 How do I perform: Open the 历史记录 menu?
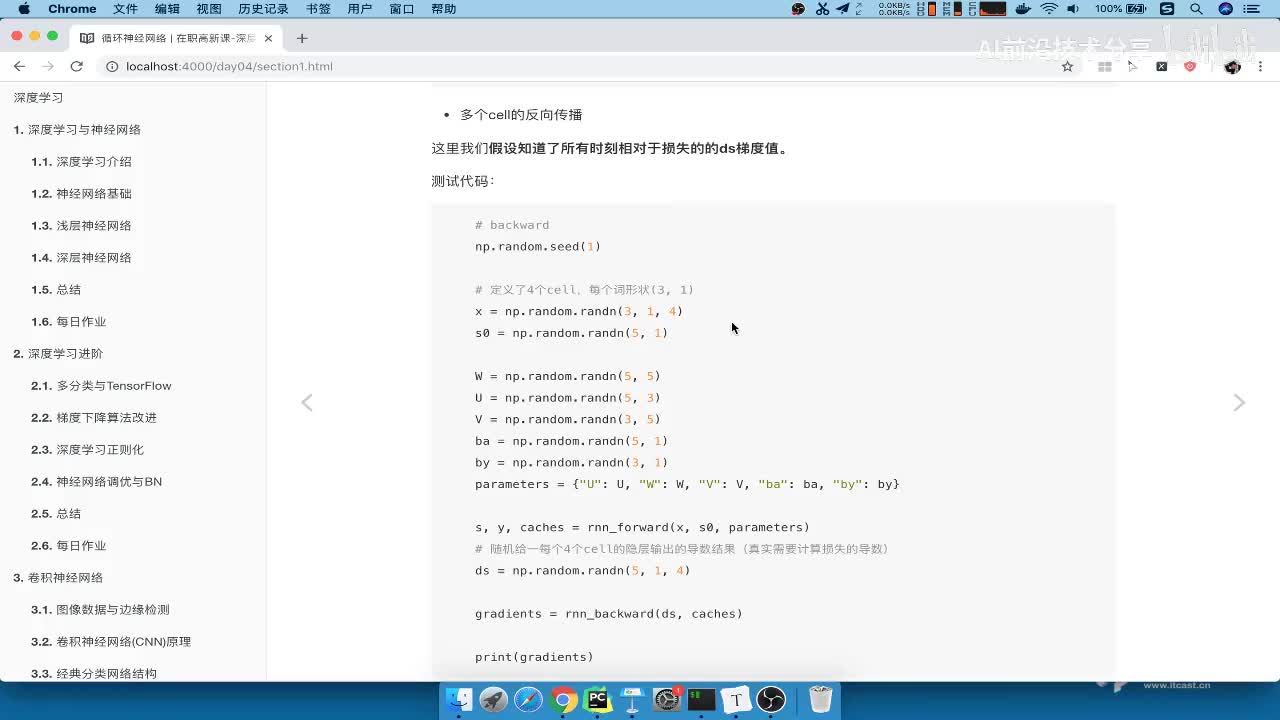[263, 9]
